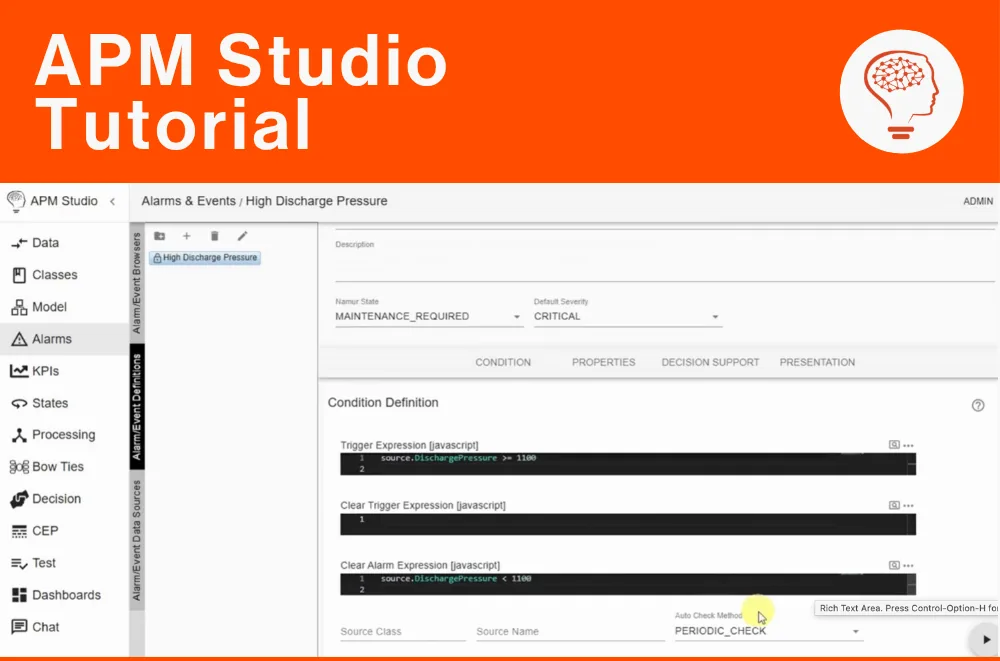Expand the Trigger Expression editor icon
The height and width of the screenshot is (661, 1000).
(894, 445)
